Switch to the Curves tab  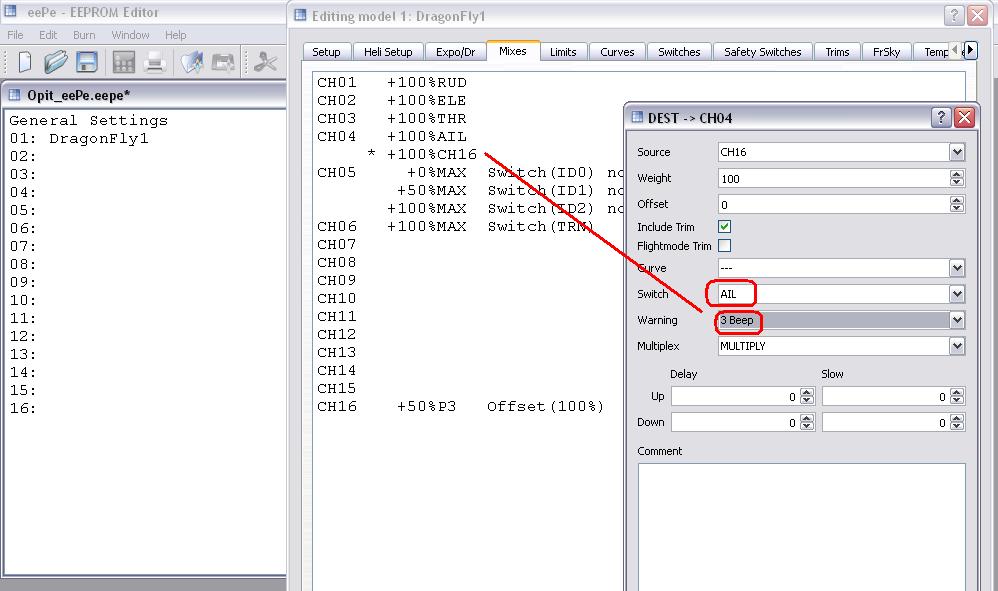point(617,52)
